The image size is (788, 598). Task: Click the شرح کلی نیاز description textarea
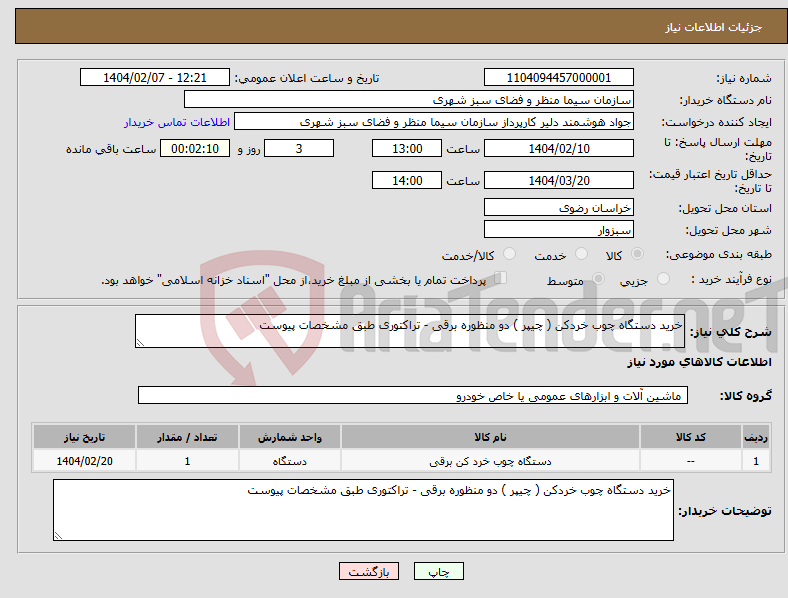point(410,331)
